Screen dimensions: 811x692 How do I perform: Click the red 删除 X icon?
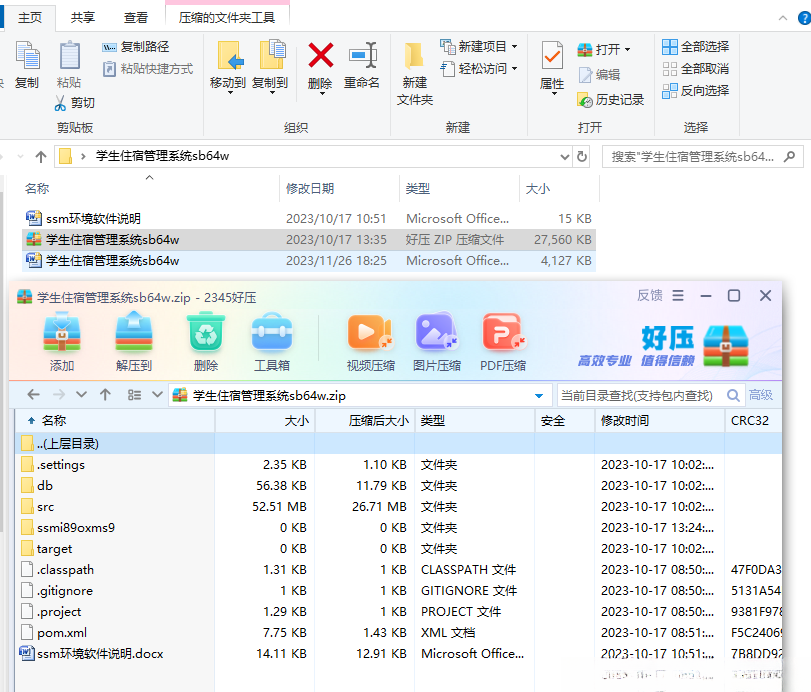tap(320, 55)
